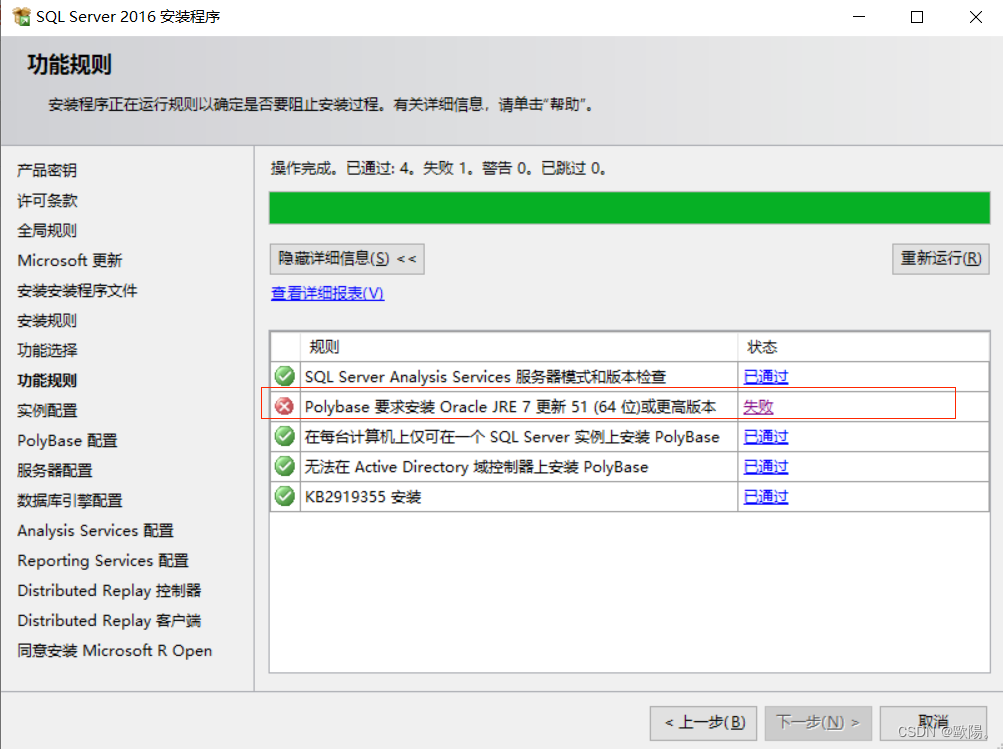This screenshot has height=749, width=1003.
Task: Select the 安装安装程序文件 step
Action: tap(77, 290)
